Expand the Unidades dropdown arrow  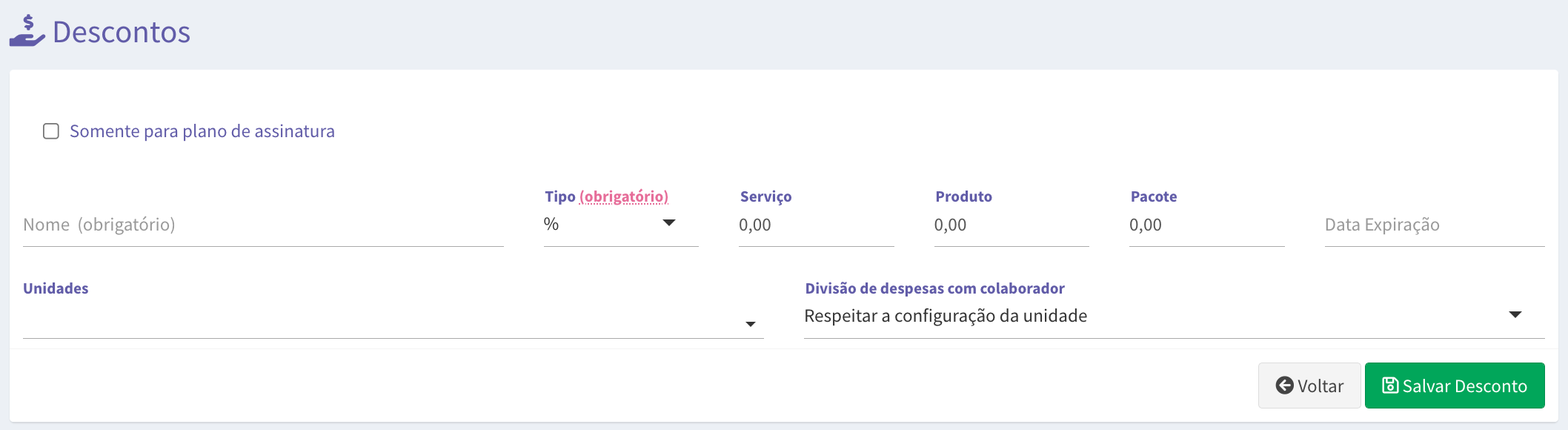coord(751,324)
